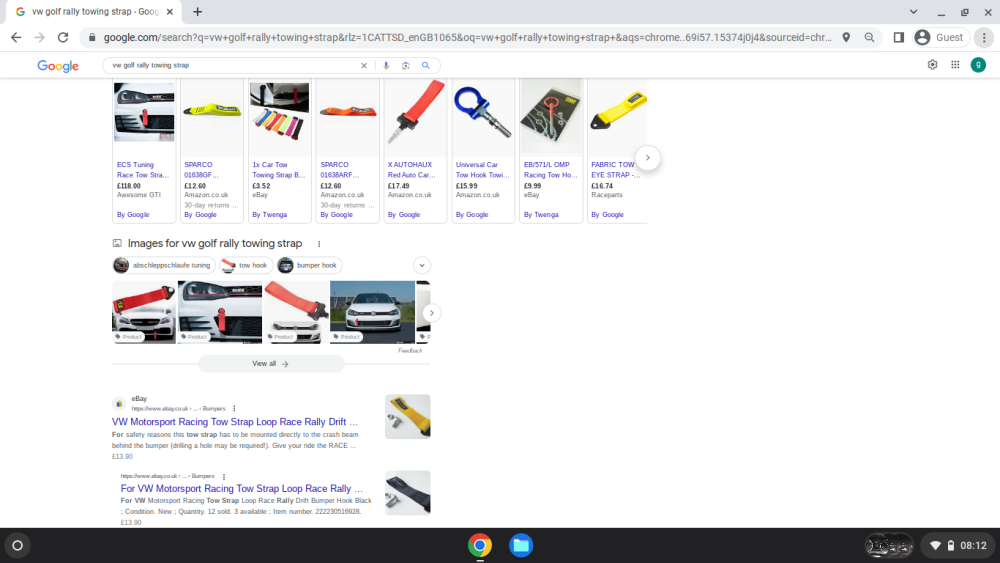
Task: Show next image results arrow
Action: 432,313
